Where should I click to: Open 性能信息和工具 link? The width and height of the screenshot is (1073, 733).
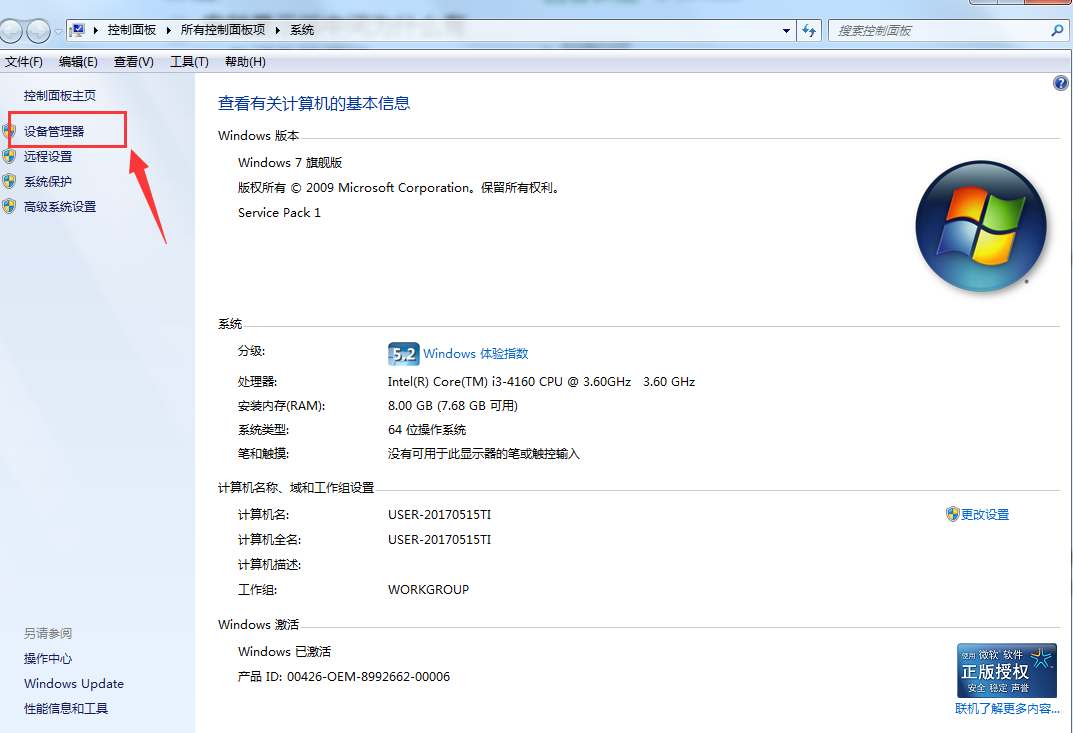click(x=66, y=709)
